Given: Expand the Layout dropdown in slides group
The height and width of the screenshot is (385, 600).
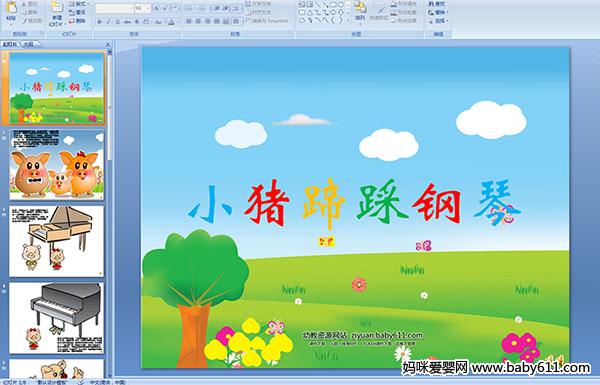Looking at the screenshot, I should click(78, 4).
